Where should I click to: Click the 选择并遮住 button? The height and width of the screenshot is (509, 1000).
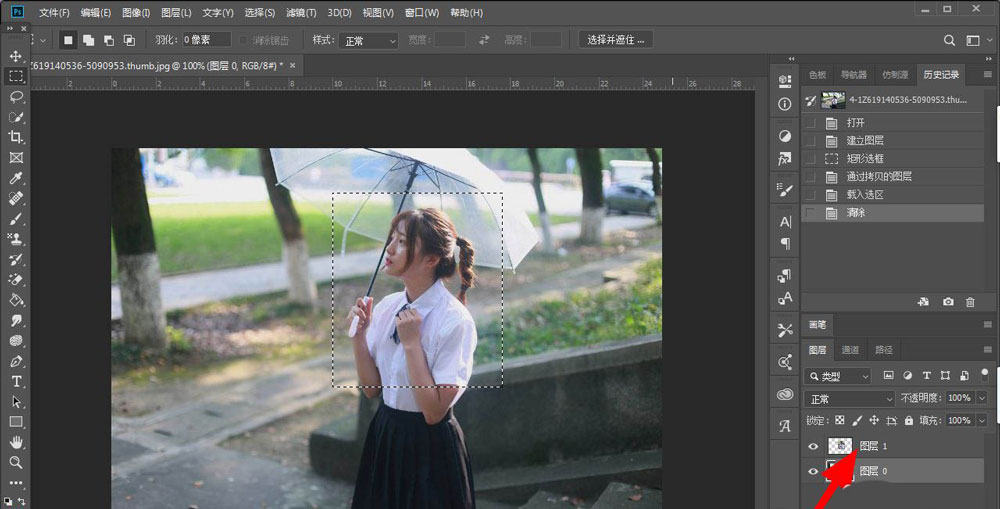coord(616,40)
